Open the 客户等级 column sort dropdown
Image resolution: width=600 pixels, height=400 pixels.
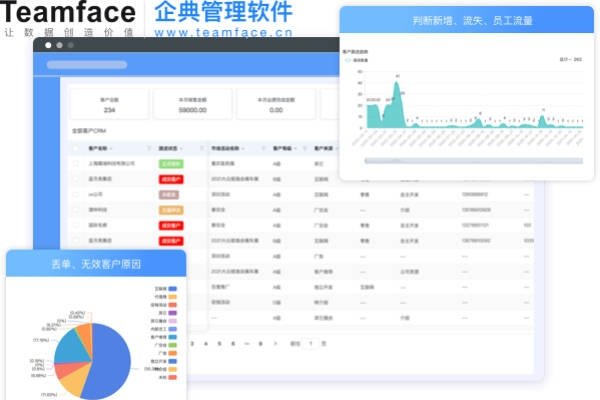296,149
